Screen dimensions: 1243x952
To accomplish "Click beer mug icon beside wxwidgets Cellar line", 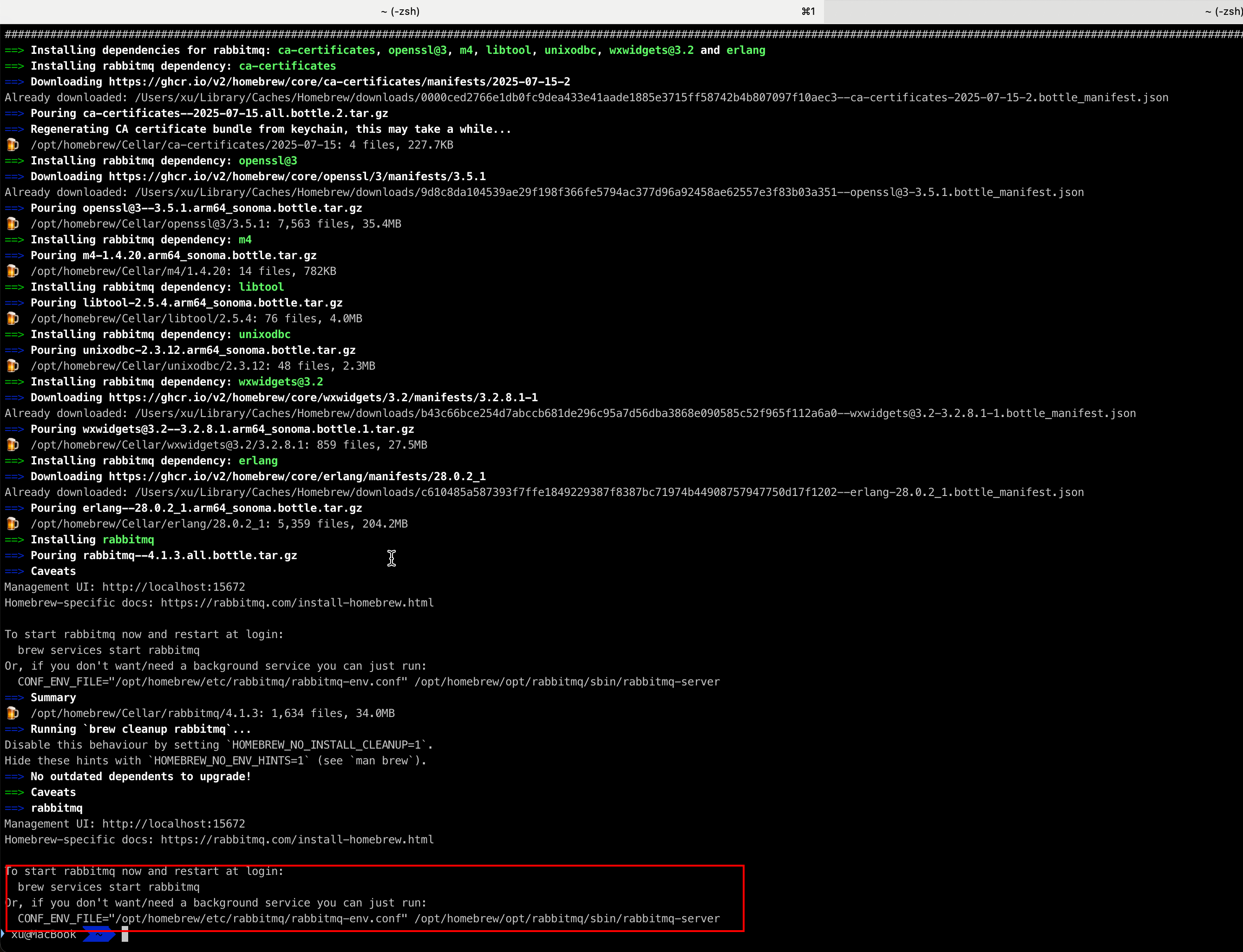I will coord(13,445).
